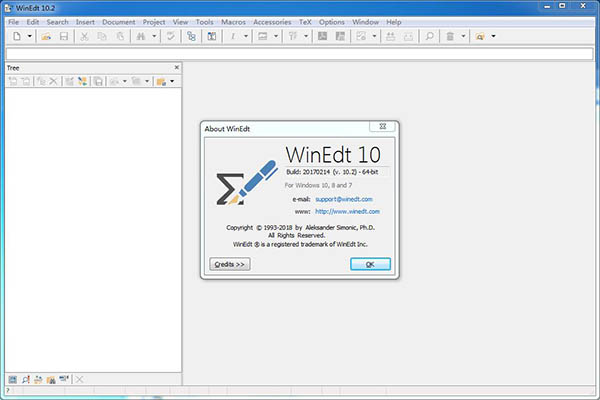This screenshot has height=400, width=600.
Task: Open the TeX menu
Action: tap(305, 22)
